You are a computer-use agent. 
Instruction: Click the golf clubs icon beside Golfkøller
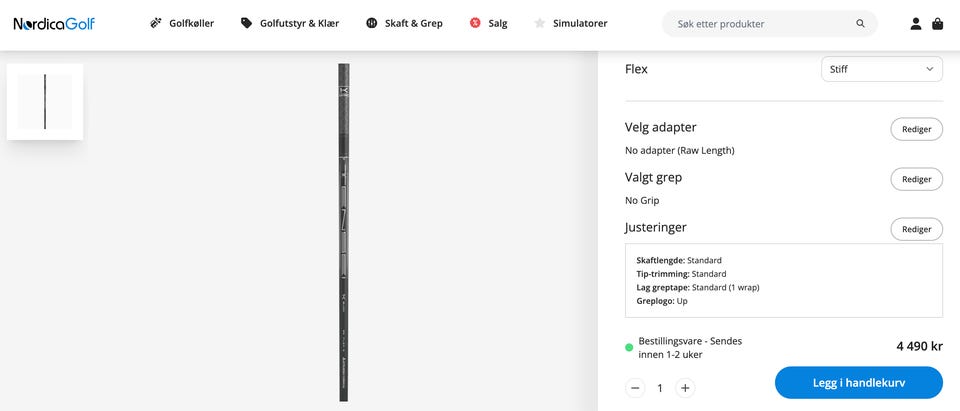[156, 23]
